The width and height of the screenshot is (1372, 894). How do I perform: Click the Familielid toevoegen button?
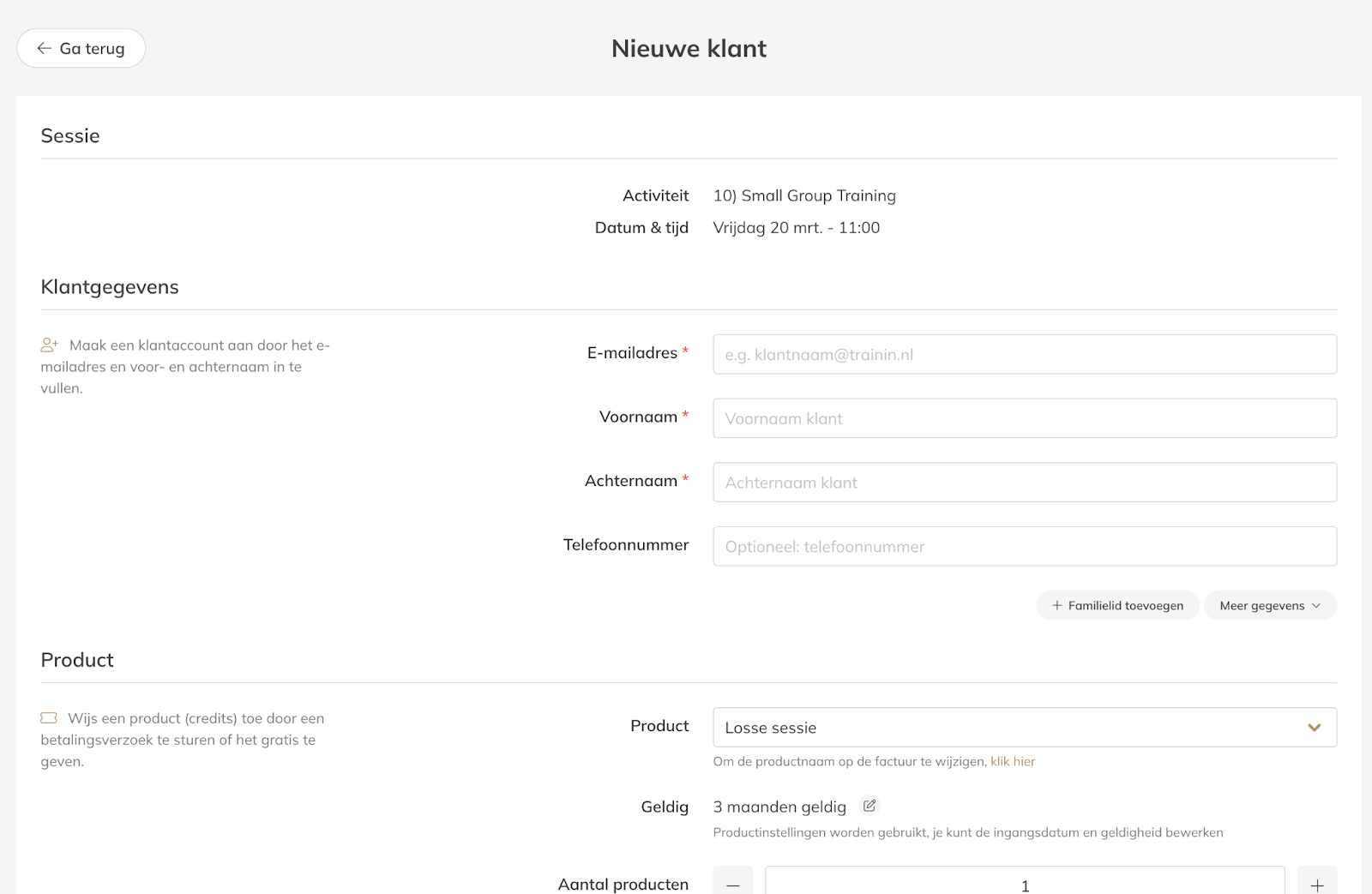coord(1117,606)
